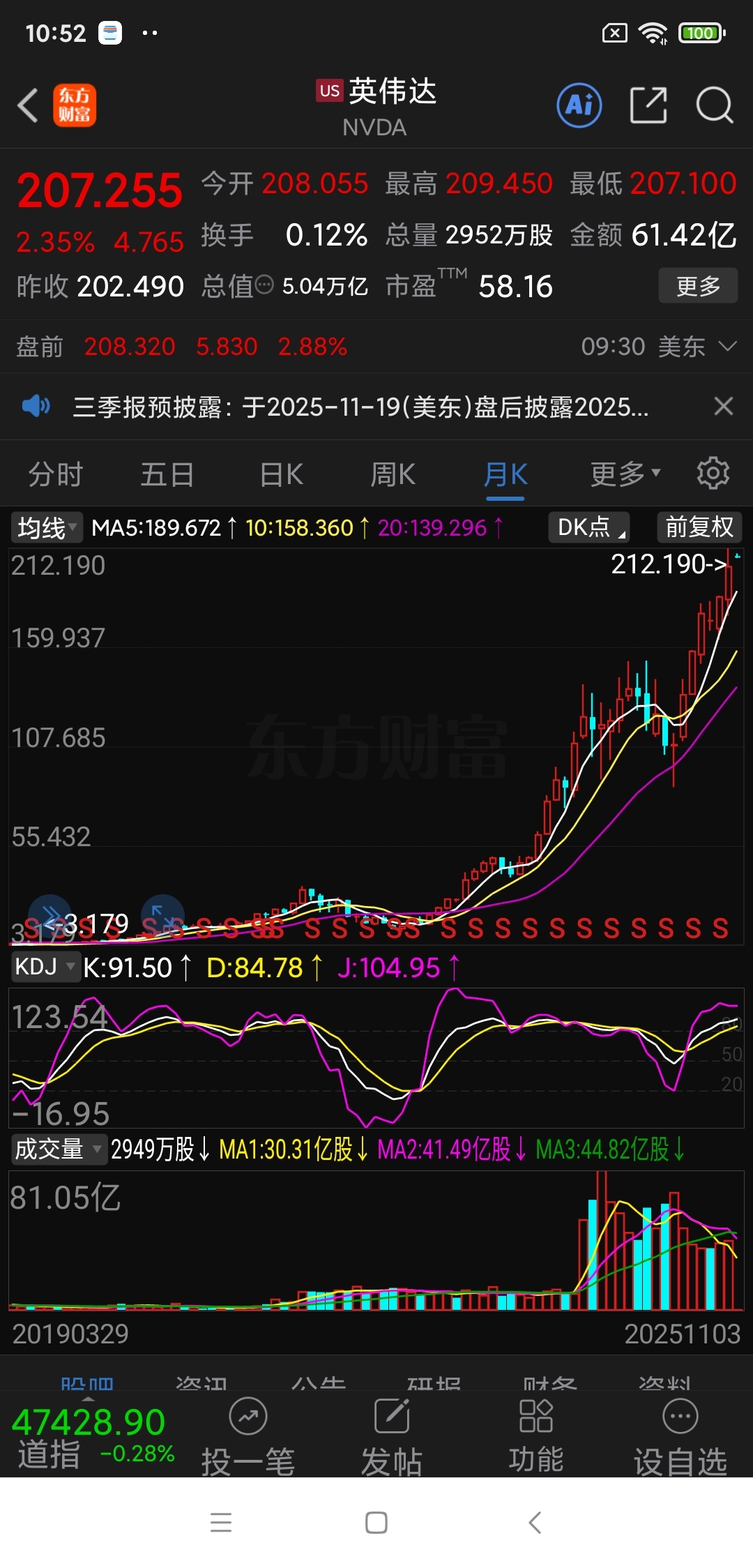
Task: Tap the 发帖 post icon
Action: point(392,1417)
